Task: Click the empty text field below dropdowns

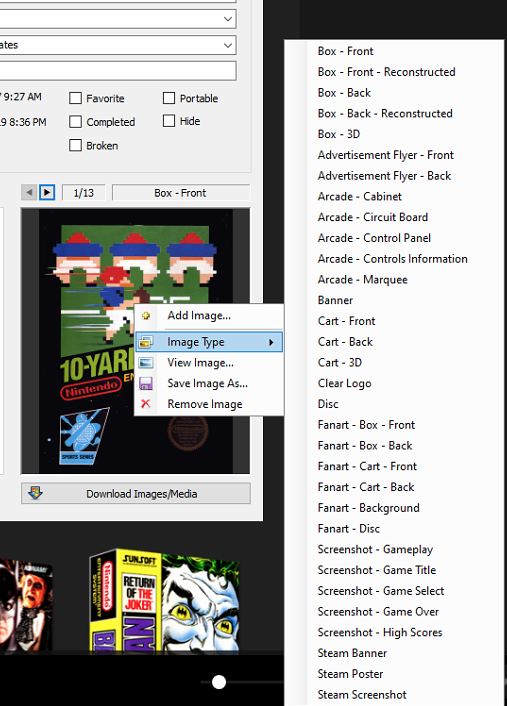Action: tap(118, 71)
